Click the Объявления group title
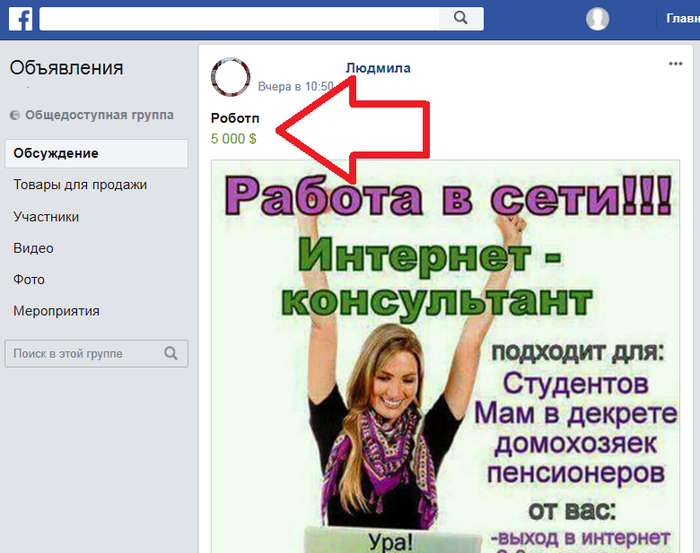The height and width of the screenshot is (553, 700). (x=66, y=68)
